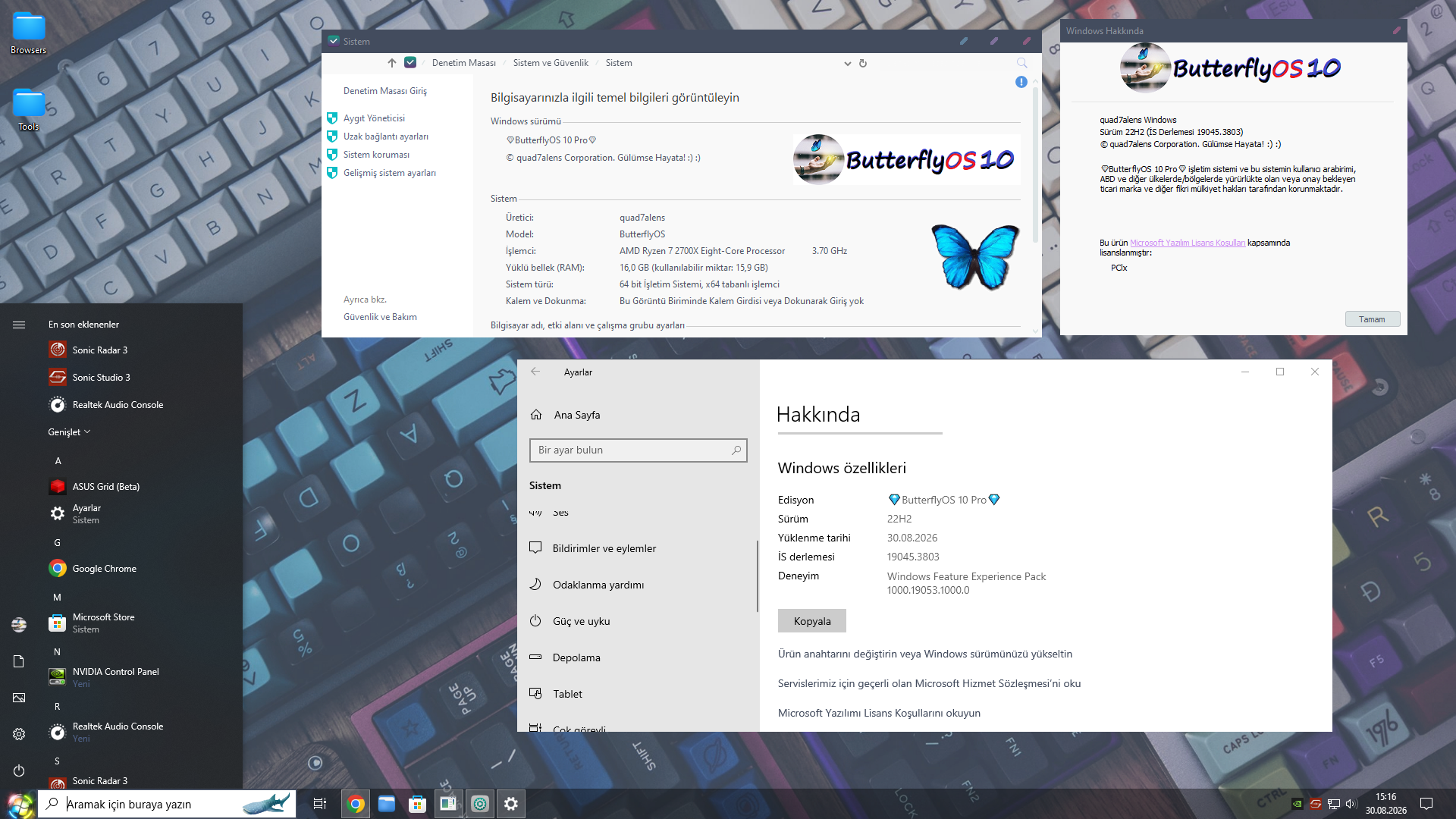This screenshot has height=819, width=1456.
Task: Click back arrow in Ayarlar window
Action: [535, 372]
